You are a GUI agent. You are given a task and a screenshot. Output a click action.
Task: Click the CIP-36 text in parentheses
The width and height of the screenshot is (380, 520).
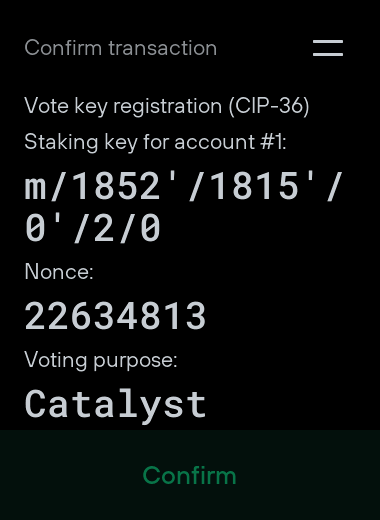click(x=269, y=107)
